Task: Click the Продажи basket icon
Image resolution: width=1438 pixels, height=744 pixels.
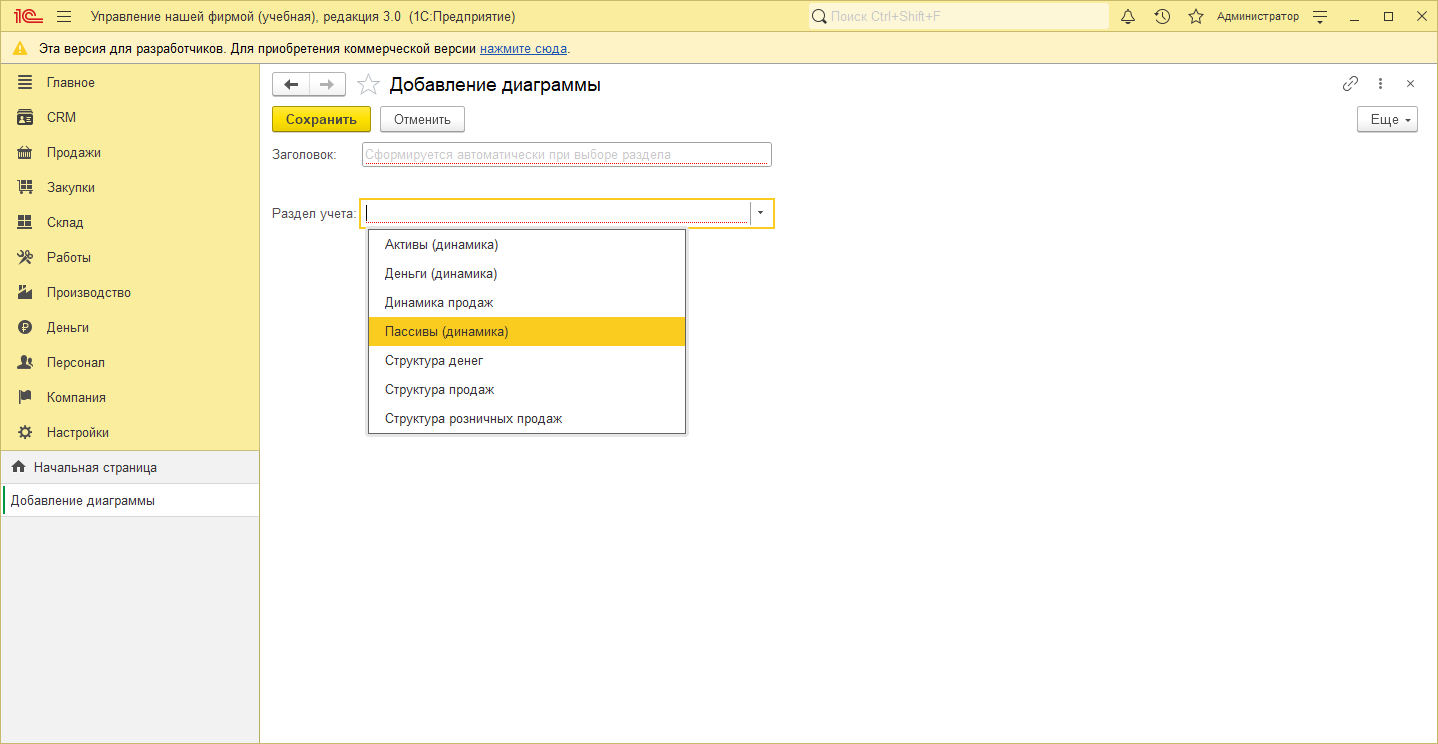Action: (x=25, y=152)
